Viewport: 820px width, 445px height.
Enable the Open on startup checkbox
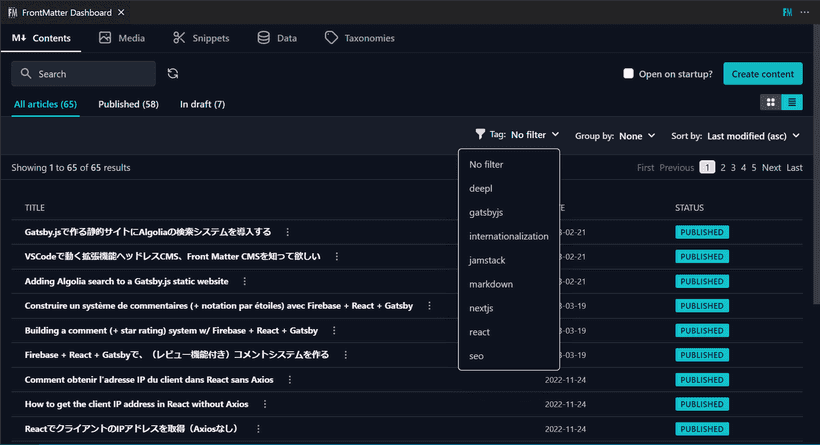coord(628,73)
